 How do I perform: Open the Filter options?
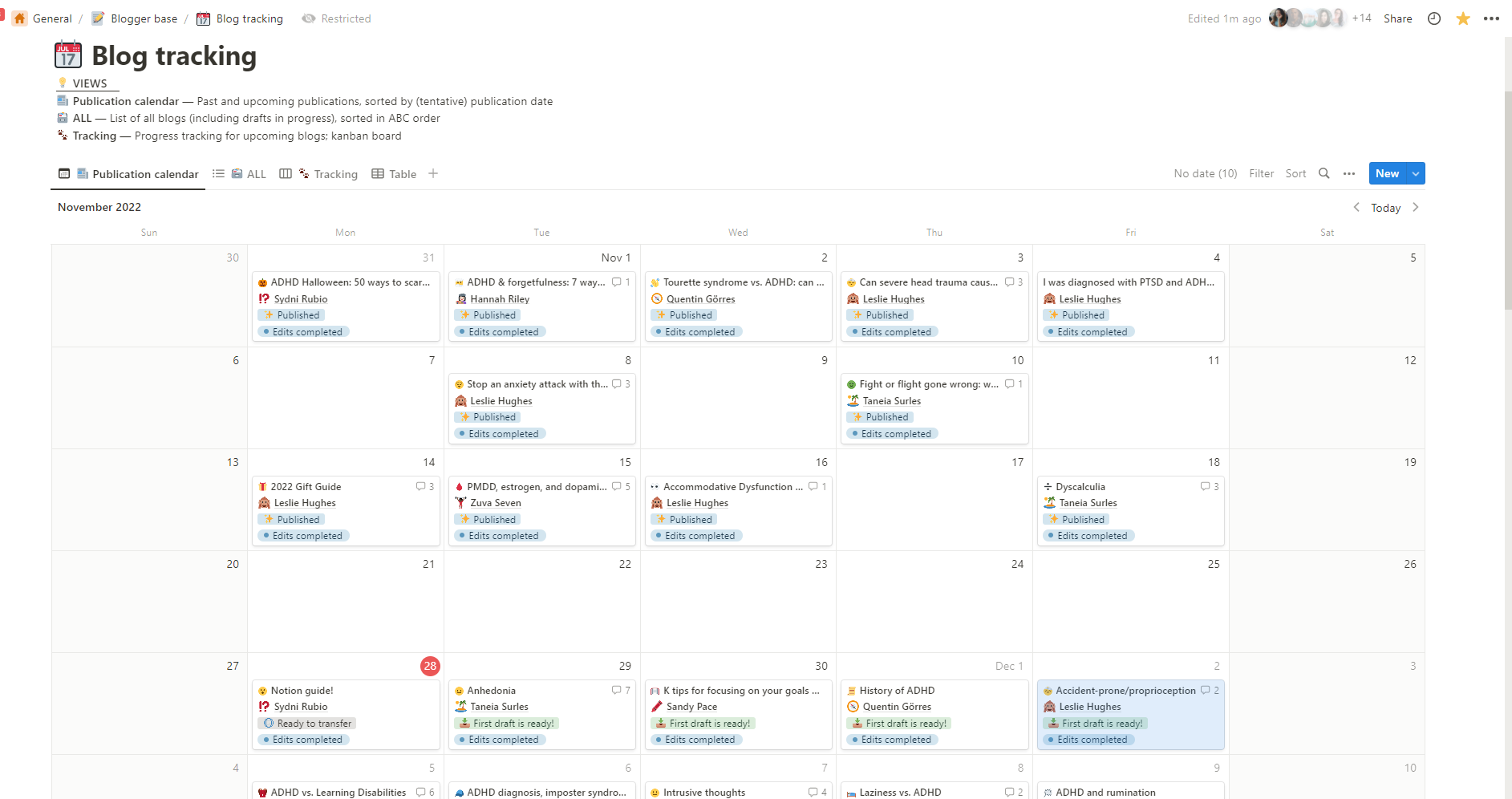click(1261, 173)
